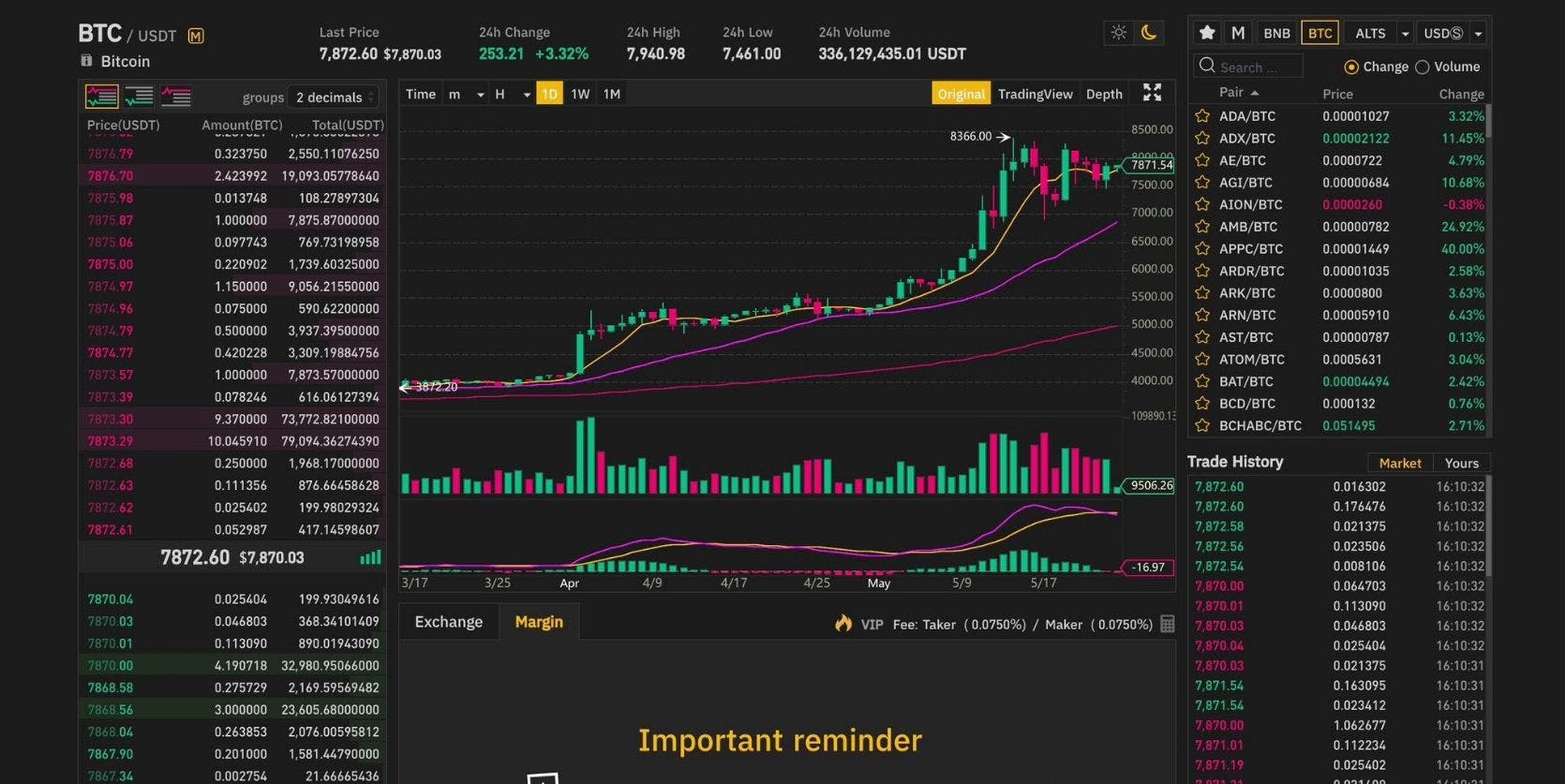Open the Depth chart view
This screenshot has height=784, width=1565.
(x=1103, y=94)
